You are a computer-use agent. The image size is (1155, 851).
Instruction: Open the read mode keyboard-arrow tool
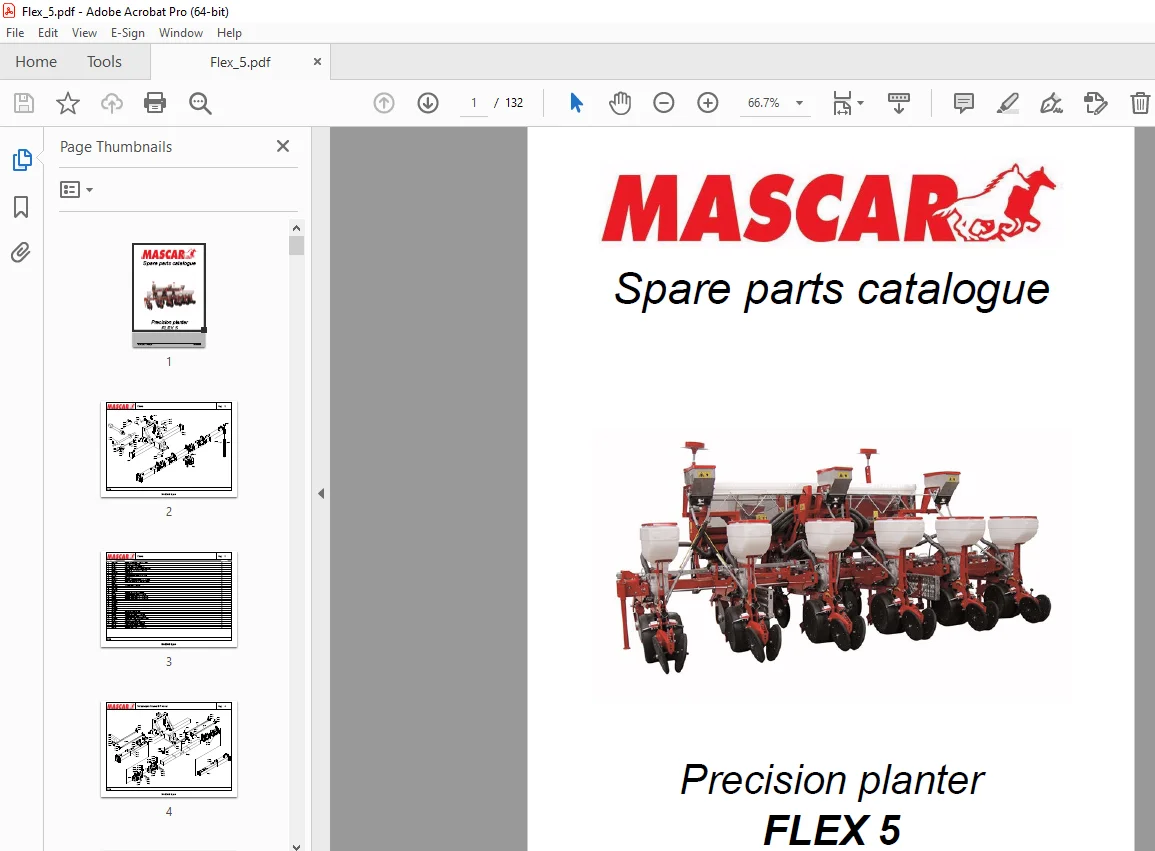(x=899, y=103)
